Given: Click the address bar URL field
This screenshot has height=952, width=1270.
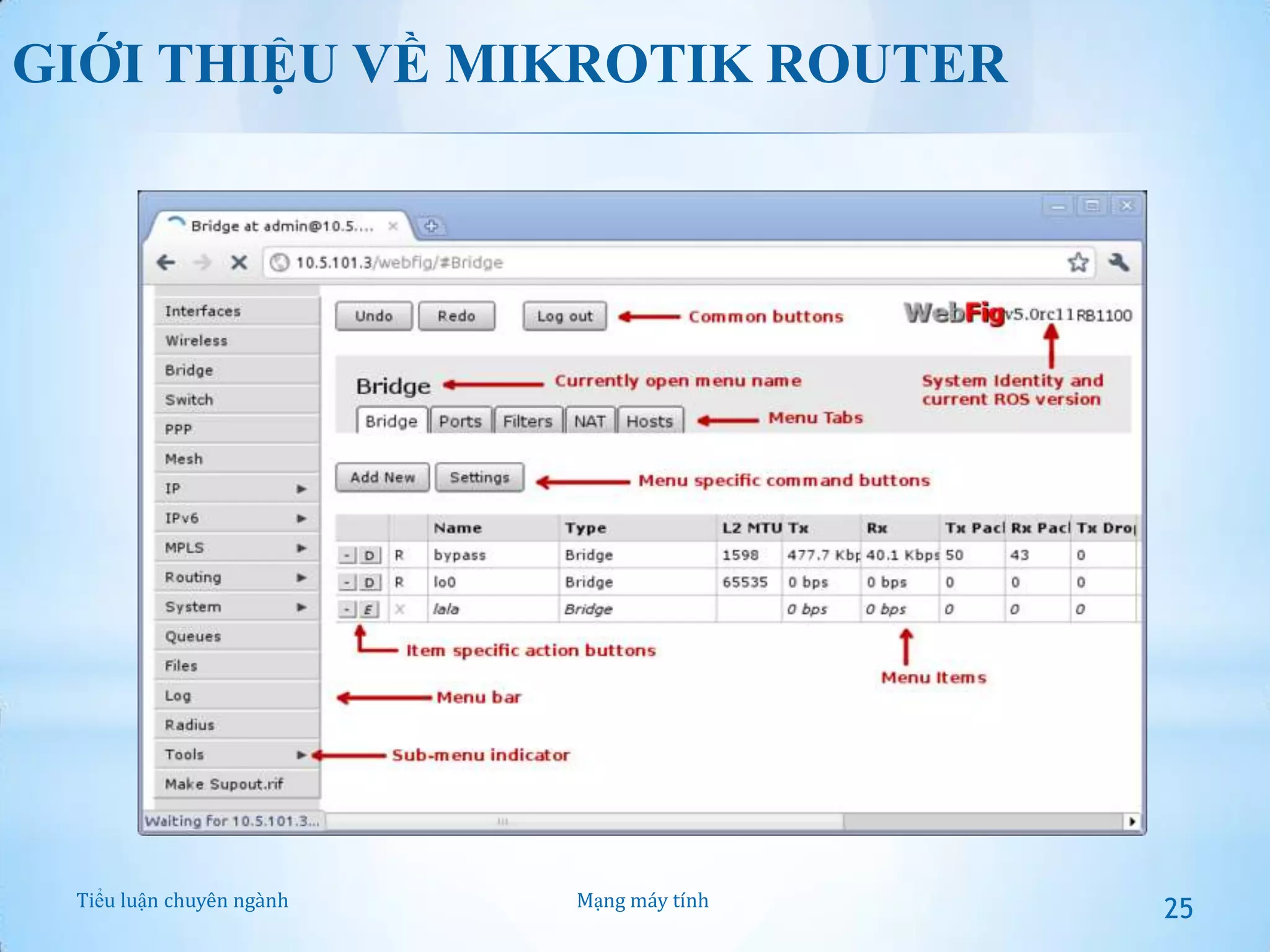Looking at the screenshot, I should click(679, 263).
